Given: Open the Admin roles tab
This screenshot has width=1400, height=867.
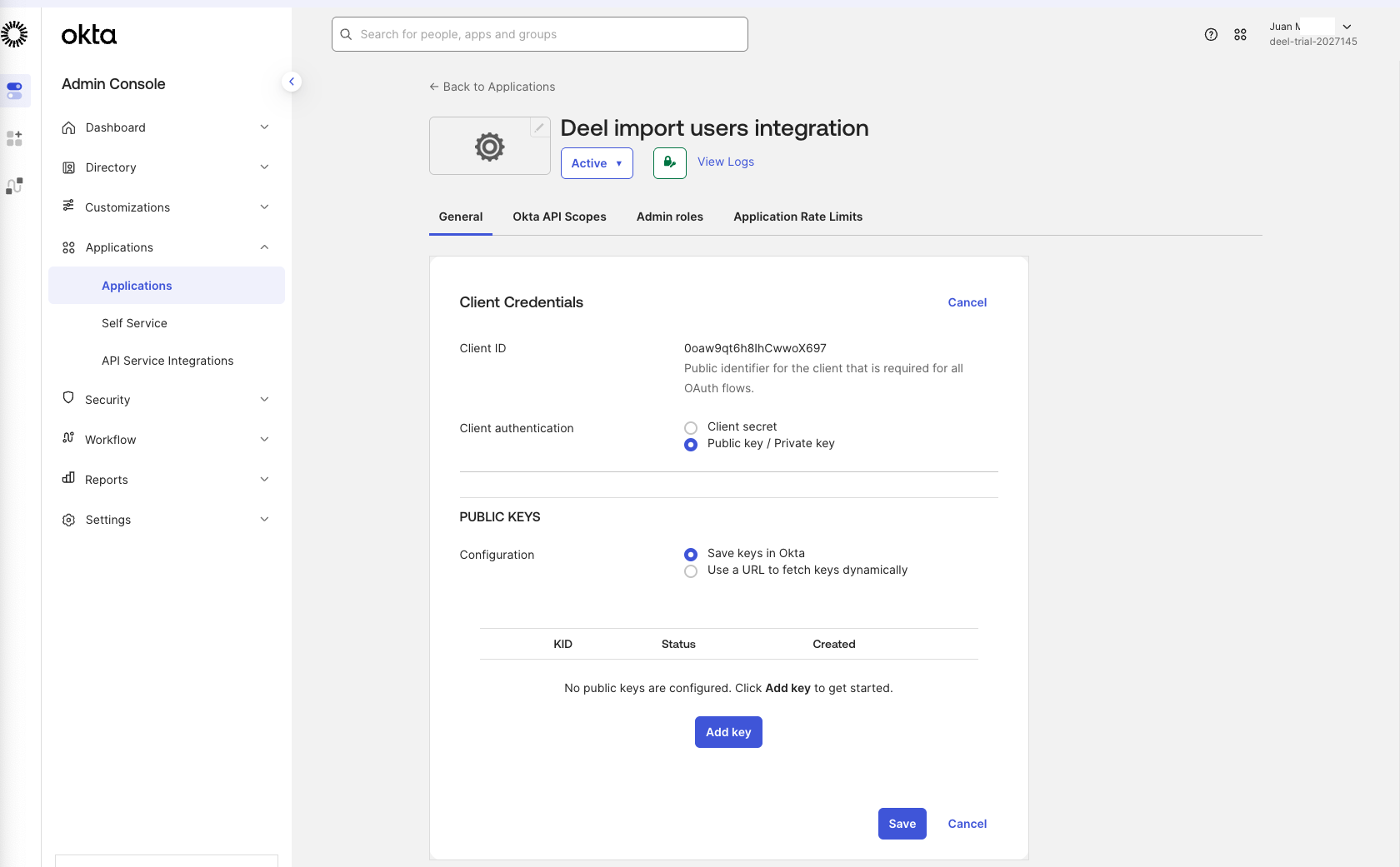Looking at the screenshot, I should pyautogui.click(x=669, y=217).
